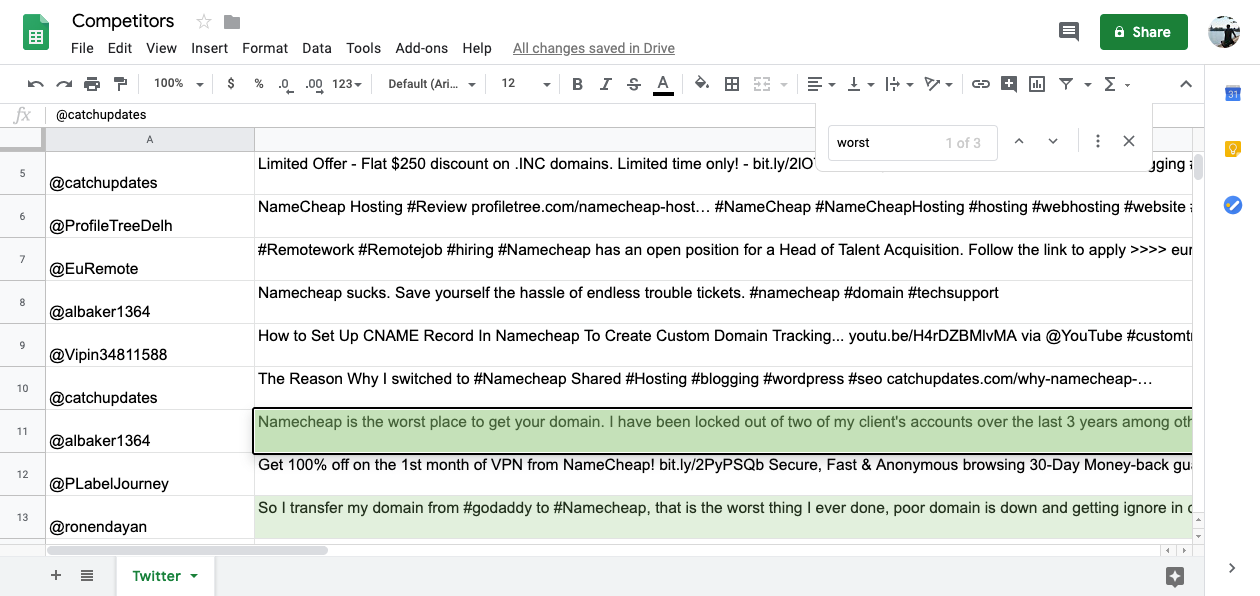Move document using folder icon
Viewport: 1260px width, 596px height.
tap(232, 22)
